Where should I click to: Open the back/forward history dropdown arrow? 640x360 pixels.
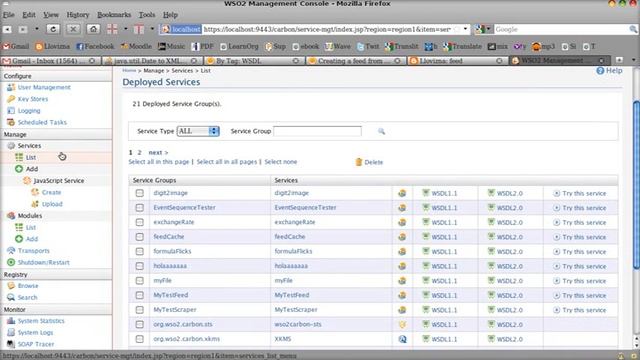(x=36, y=29)
